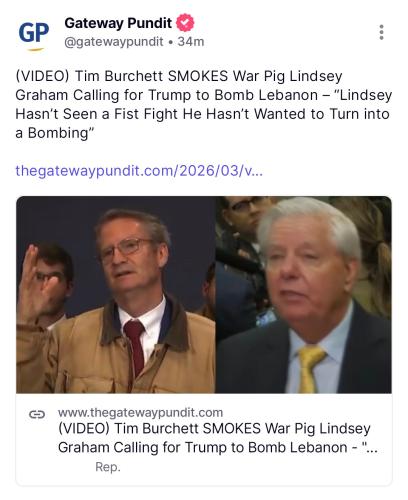View photo of man wearing yellow tie
Screen dimensions: 408x500
click(x=303, y=295)
